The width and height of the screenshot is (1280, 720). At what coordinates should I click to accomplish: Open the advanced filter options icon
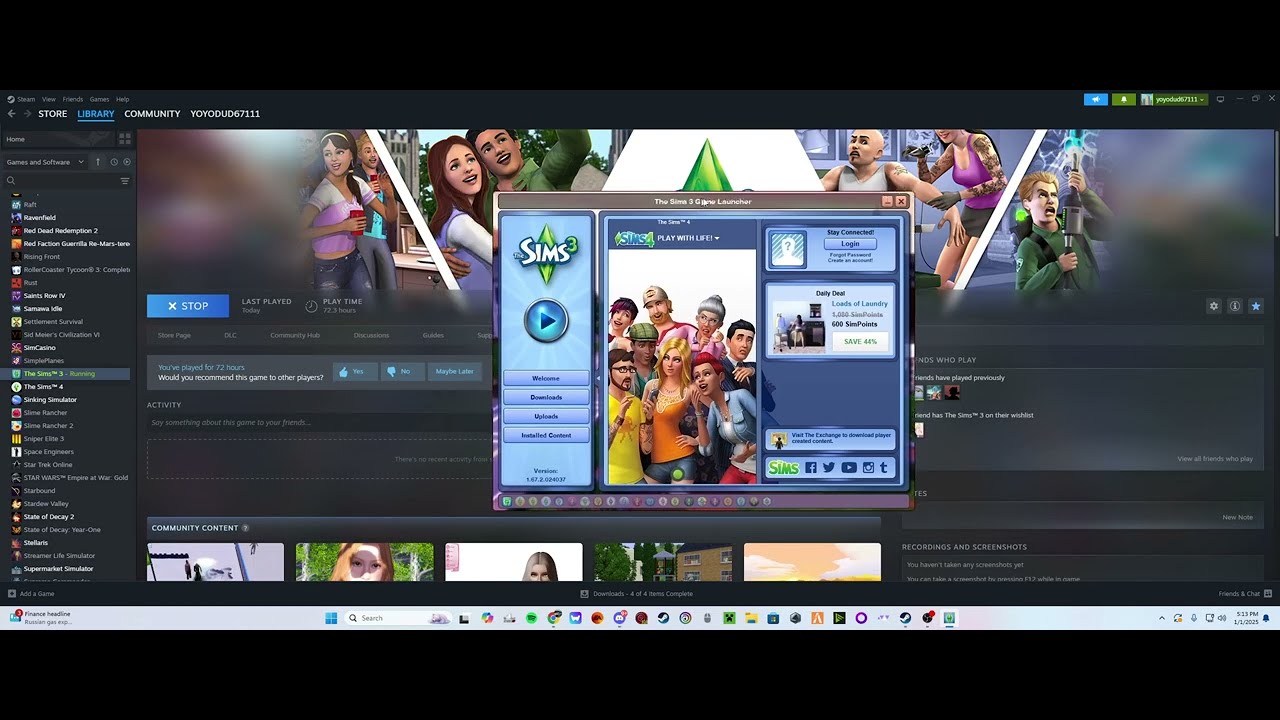click(125, 181)
